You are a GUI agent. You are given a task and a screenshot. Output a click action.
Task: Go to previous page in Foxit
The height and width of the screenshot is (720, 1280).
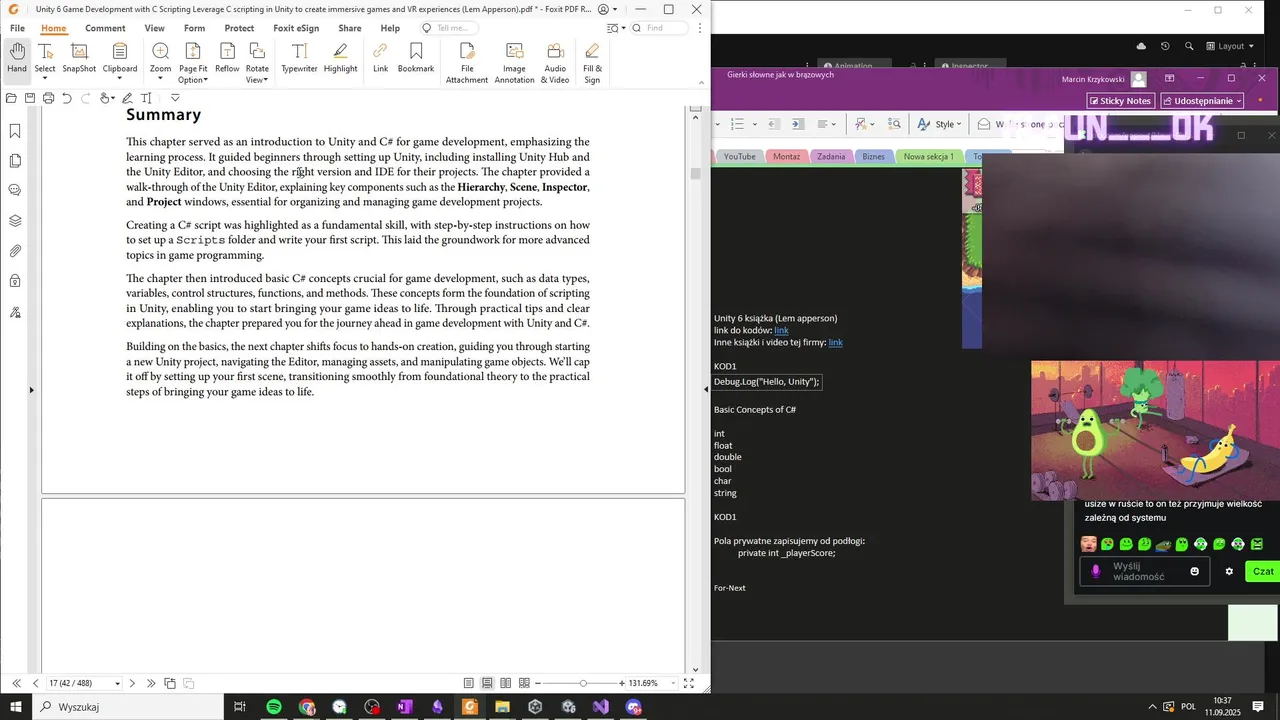[36, 683]
